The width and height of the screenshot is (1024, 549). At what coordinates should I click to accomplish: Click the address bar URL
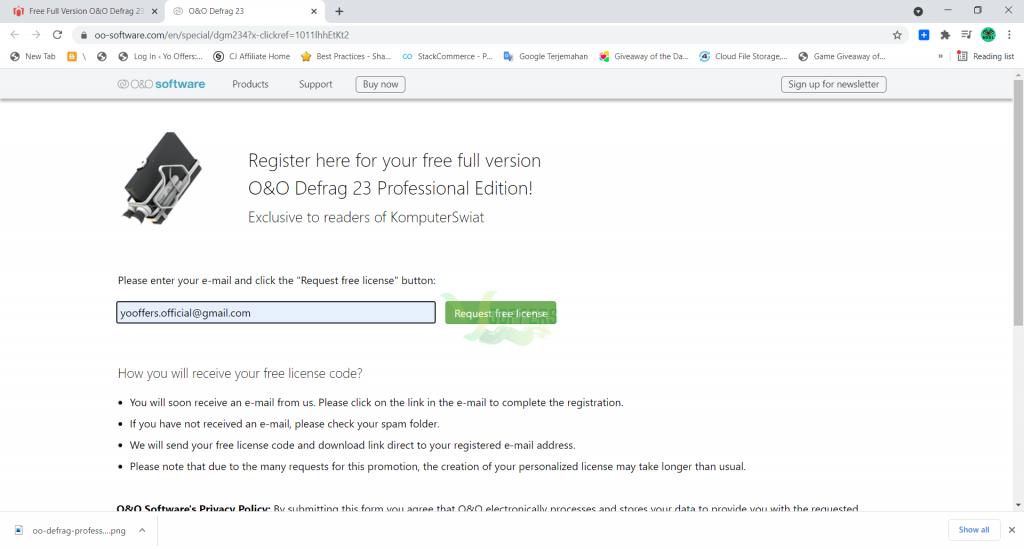pyautogui.click(x=221, y=35)
